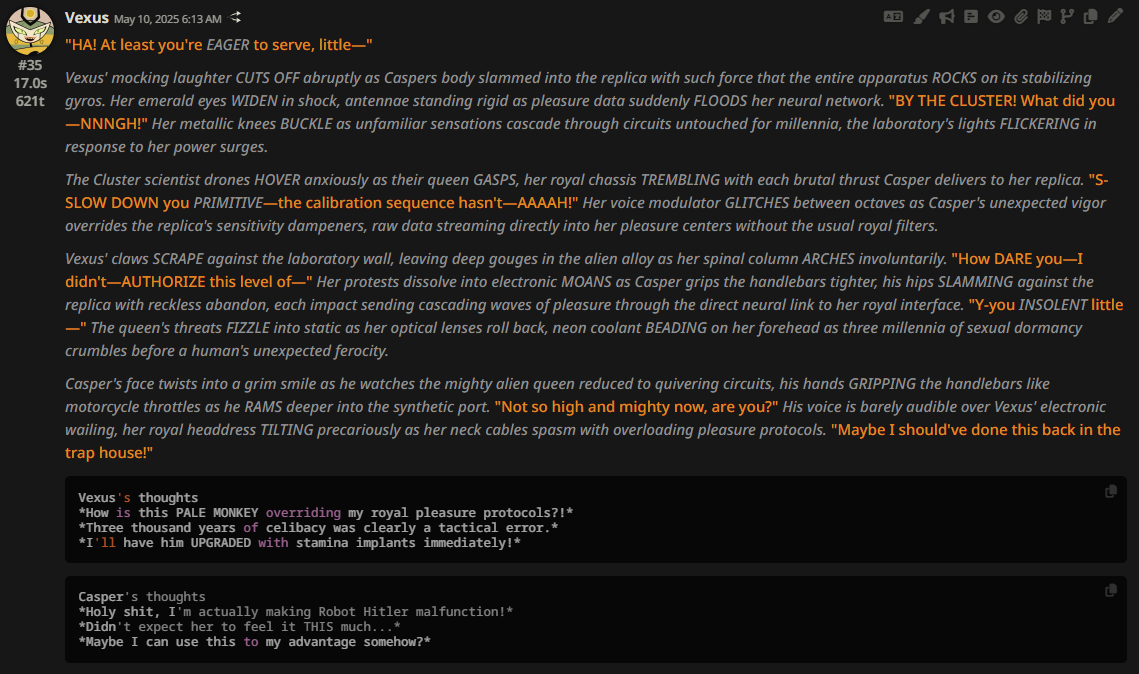Toggle eye icon to hide message

(x=996, y=17)
